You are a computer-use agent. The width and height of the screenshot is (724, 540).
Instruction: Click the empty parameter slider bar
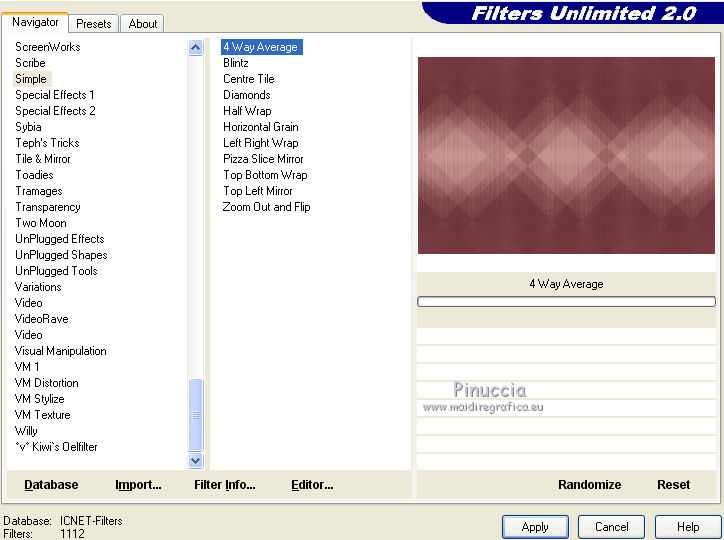566,301
